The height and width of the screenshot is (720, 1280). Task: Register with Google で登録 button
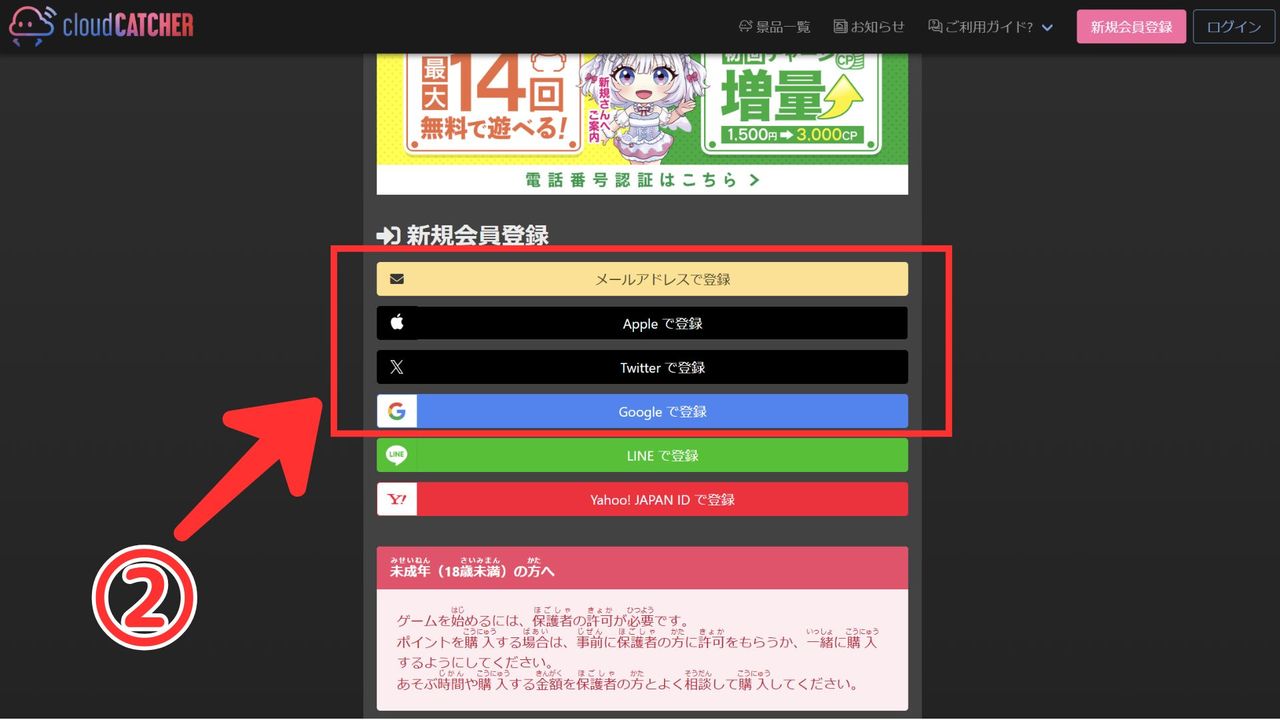(x=642, y=411)
